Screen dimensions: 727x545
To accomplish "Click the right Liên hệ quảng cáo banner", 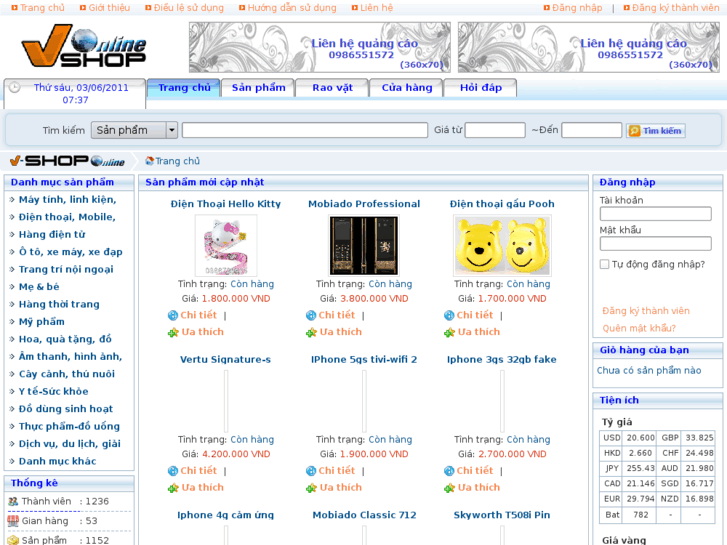I will (x=589, y=47).
